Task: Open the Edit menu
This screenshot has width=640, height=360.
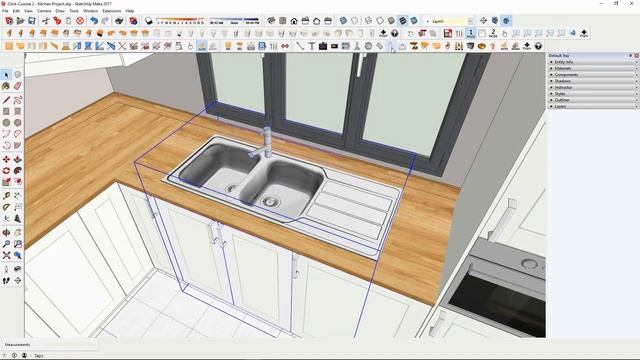Action: pos(16,11)
